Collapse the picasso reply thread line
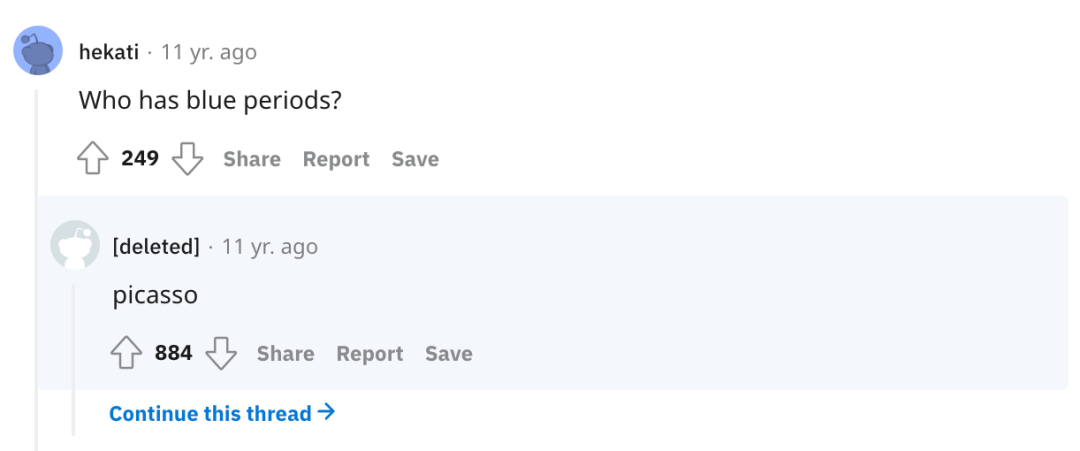The width and height of the screenshot is (1080, 451). pos(73,360)
